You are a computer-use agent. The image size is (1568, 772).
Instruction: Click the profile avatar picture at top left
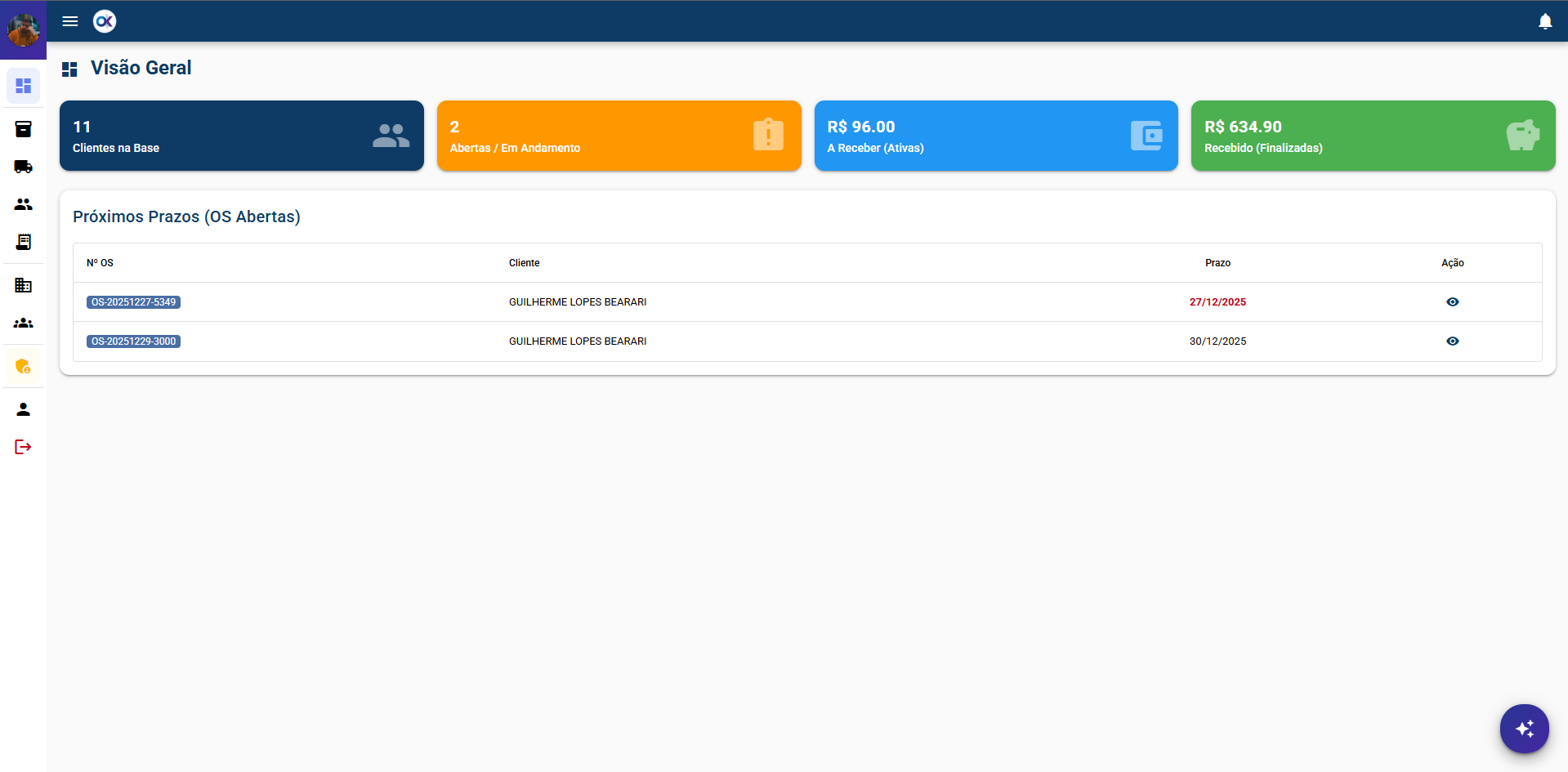coord(24,30)
